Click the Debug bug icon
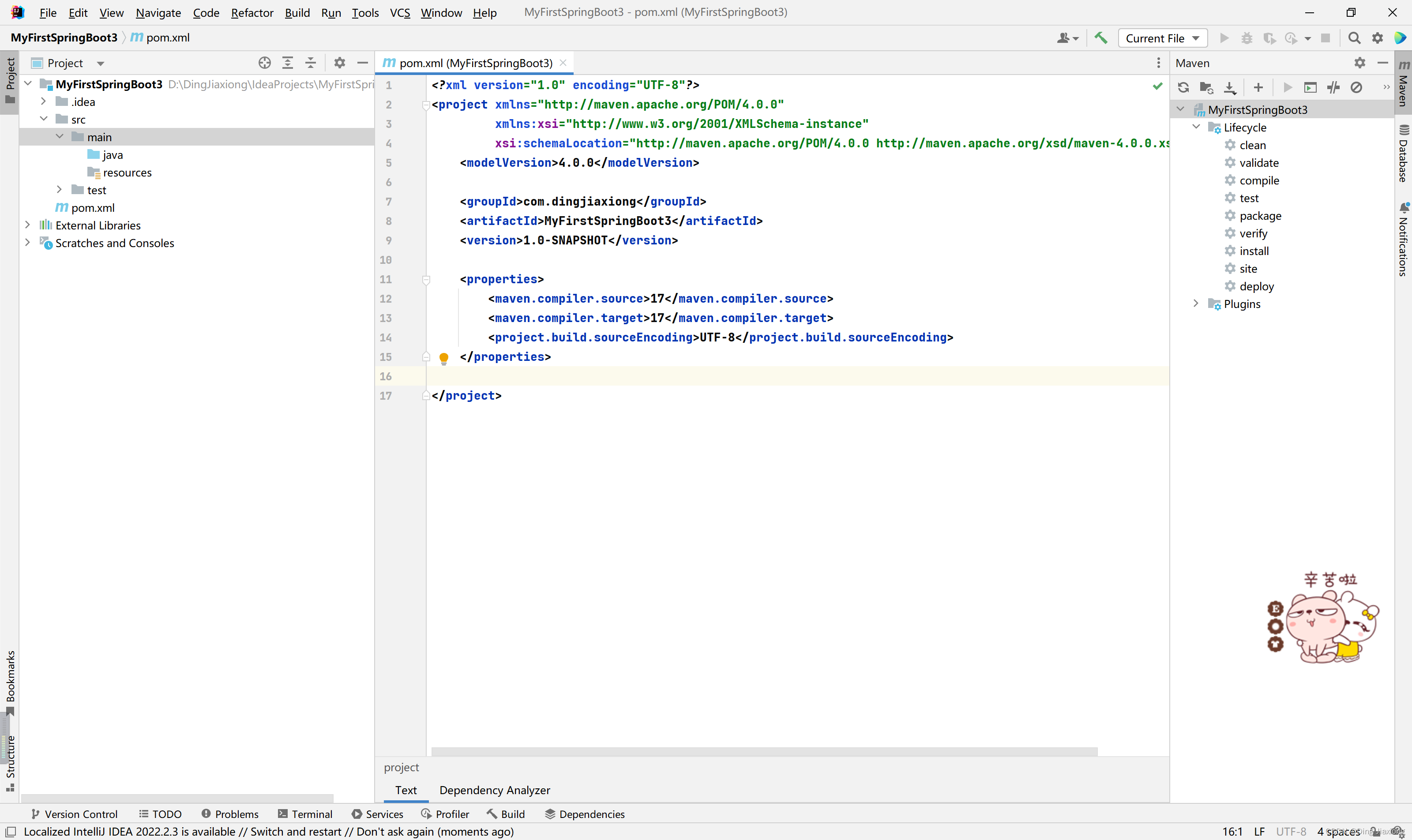This screenshot has height=840, width=1412. (x=1247, y=38)
